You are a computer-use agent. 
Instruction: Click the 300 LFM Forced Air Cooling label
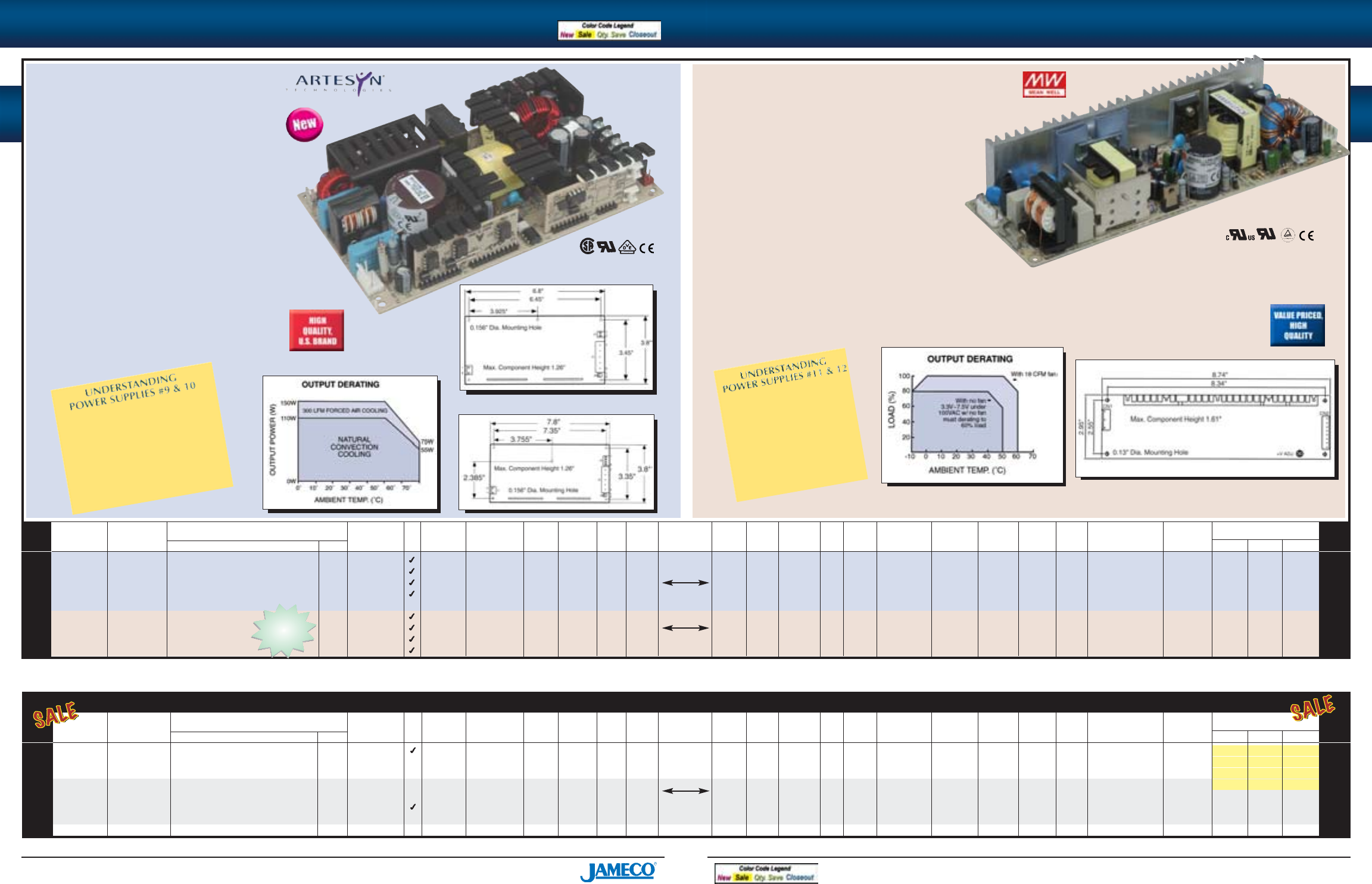pyautogui.click(x=345, y=411)
